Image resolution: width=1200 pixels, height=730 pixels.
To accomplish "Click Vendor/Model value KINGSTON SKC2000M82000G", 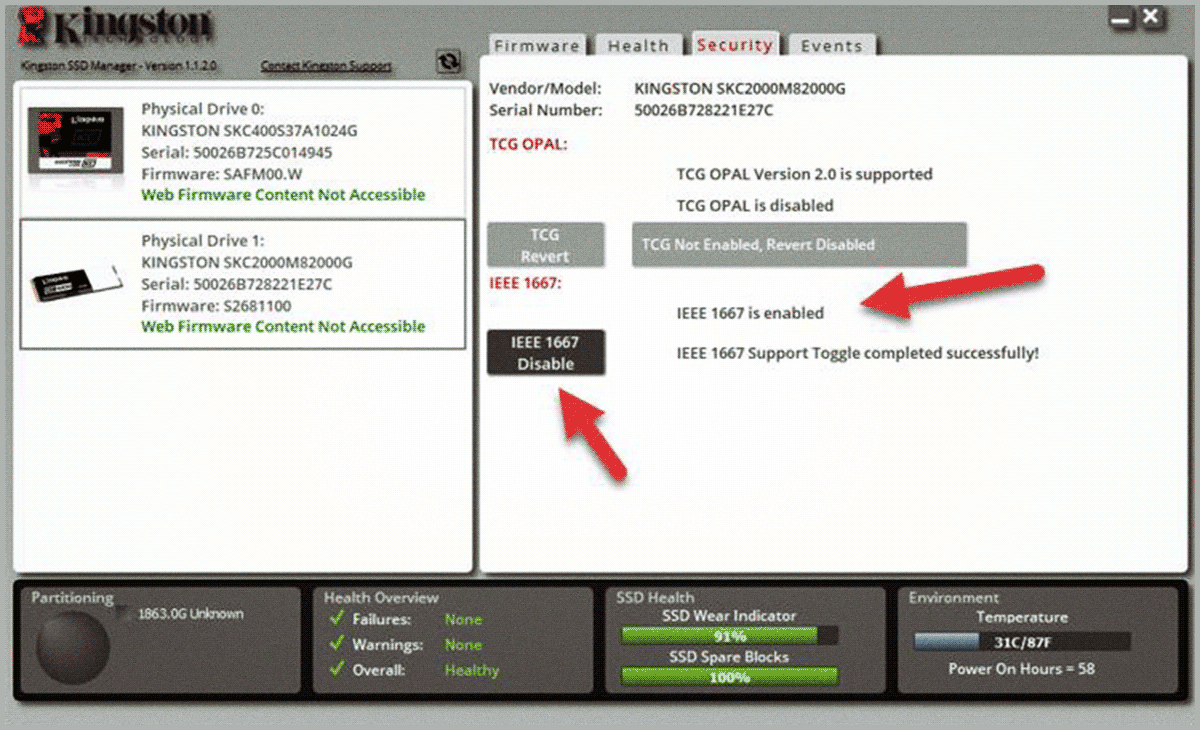I will (740, 88).
